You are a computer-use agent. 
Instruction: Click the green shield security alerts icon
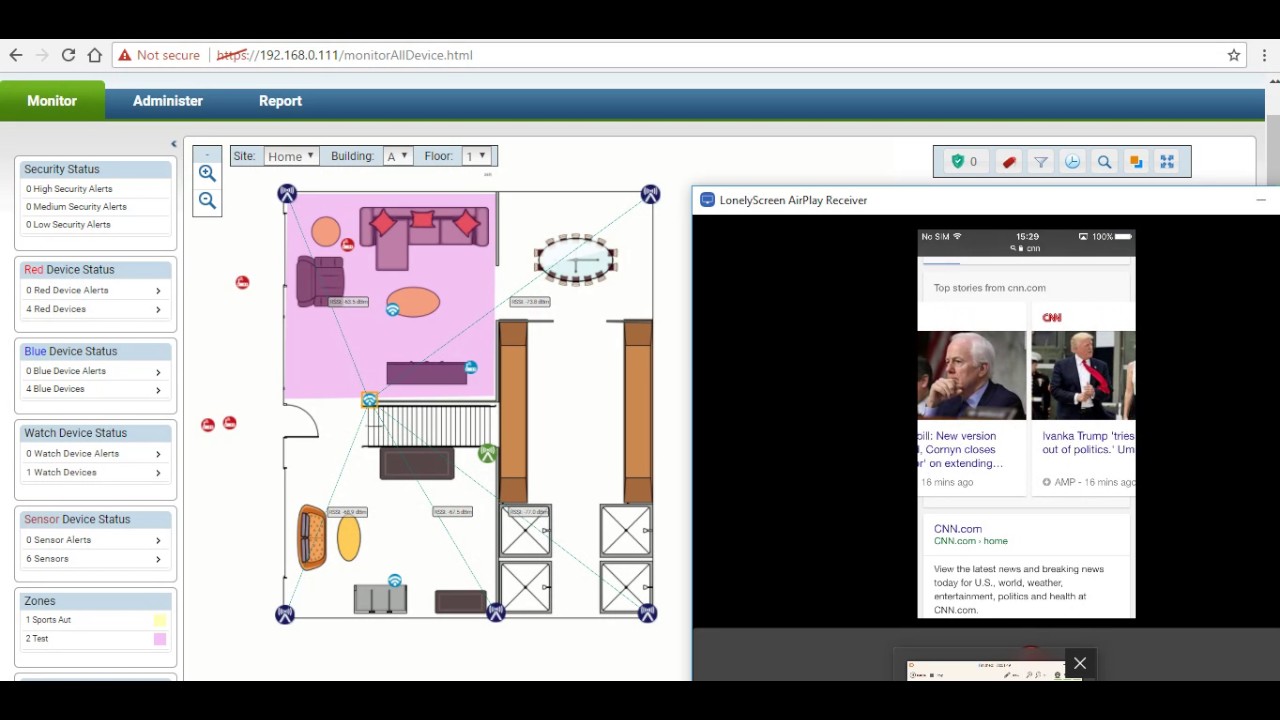(958, 161)
